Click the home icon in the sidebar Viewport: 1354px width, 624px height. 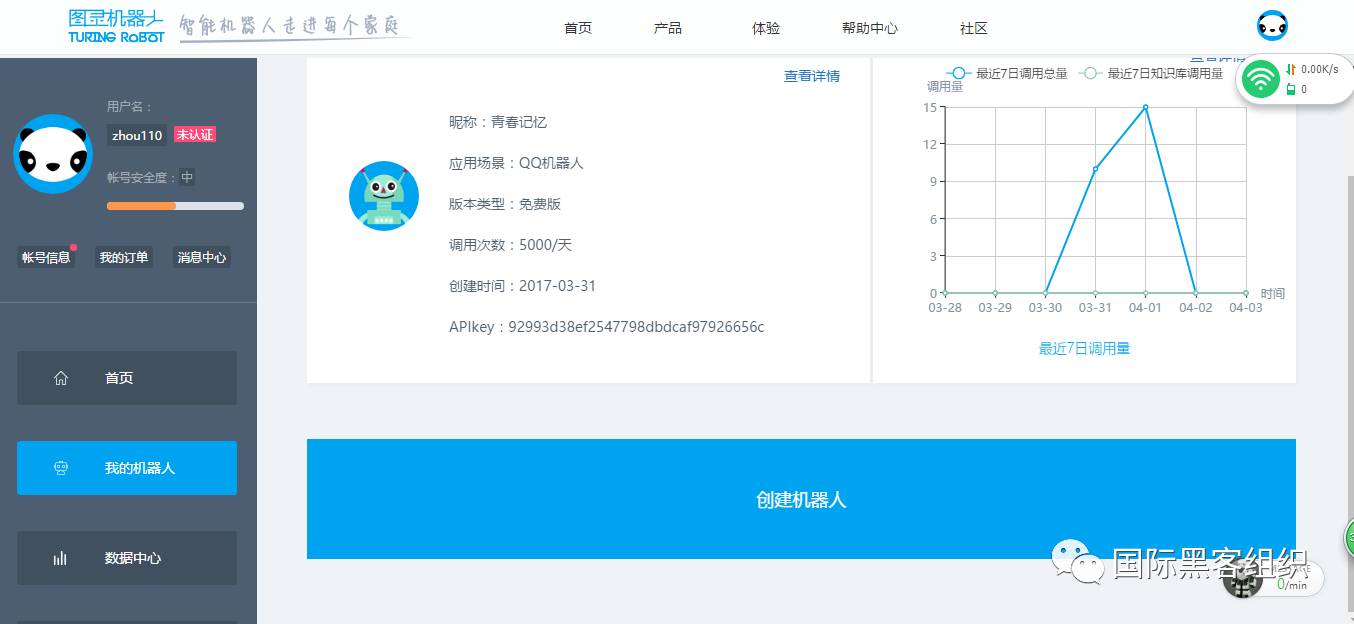61,378
